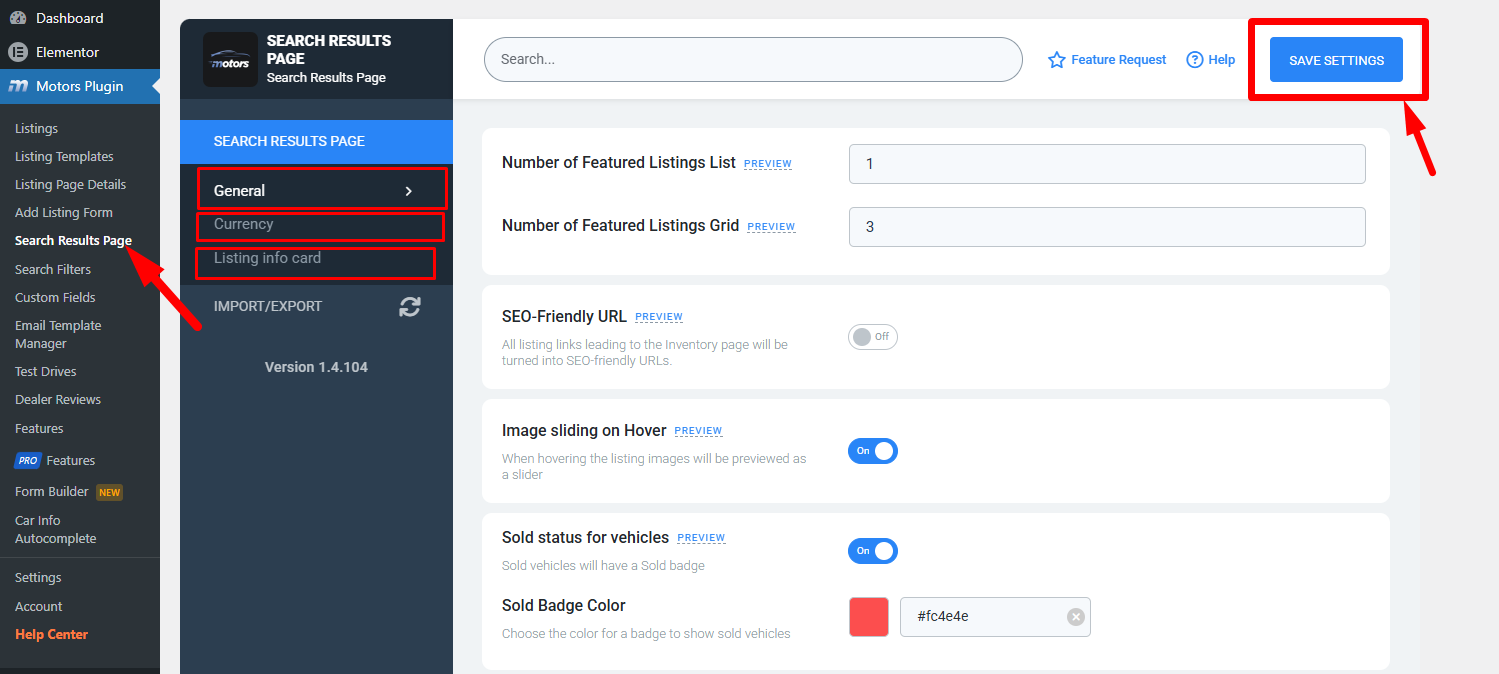This screenshot has width=1499, height=674.
Task: Click the Dashboard gauge icon
Action: (x=18, y=18)
